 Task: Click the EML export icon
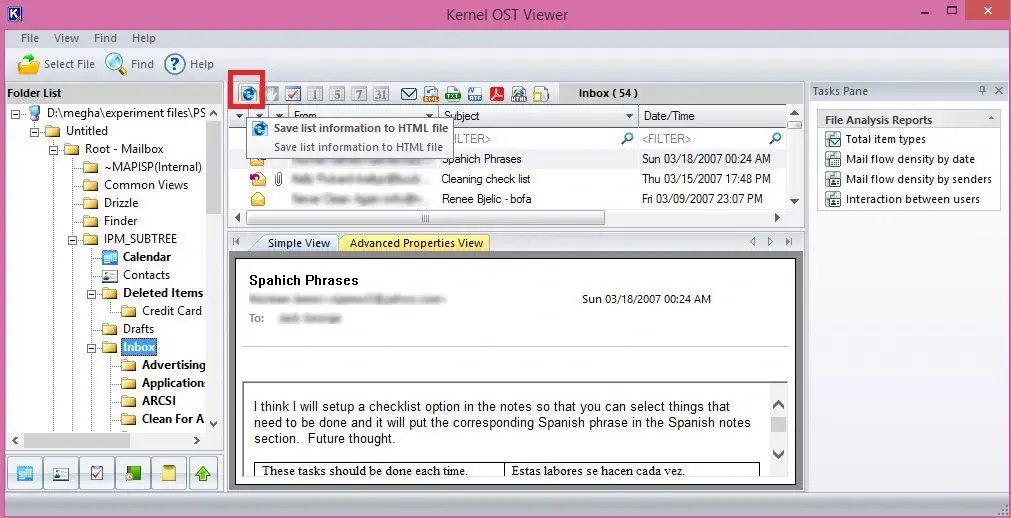(431, 94)
